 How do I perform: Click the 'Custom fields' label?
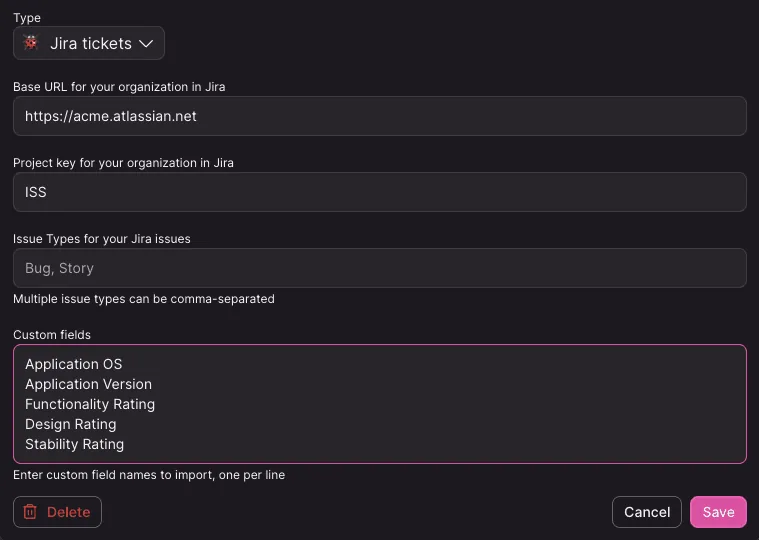(52, 335)
